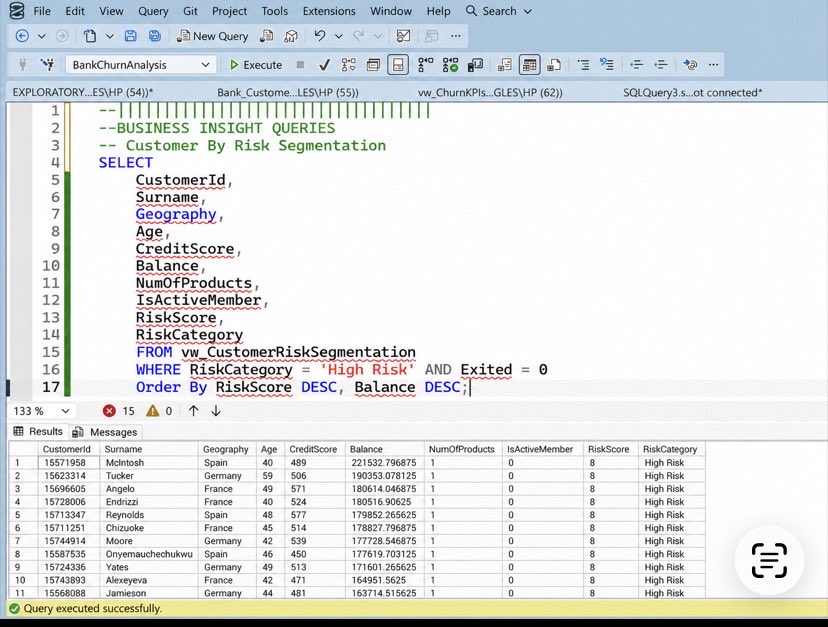
Task: Click the Include Actual Execution Plan icon
Action: (426, 65)
